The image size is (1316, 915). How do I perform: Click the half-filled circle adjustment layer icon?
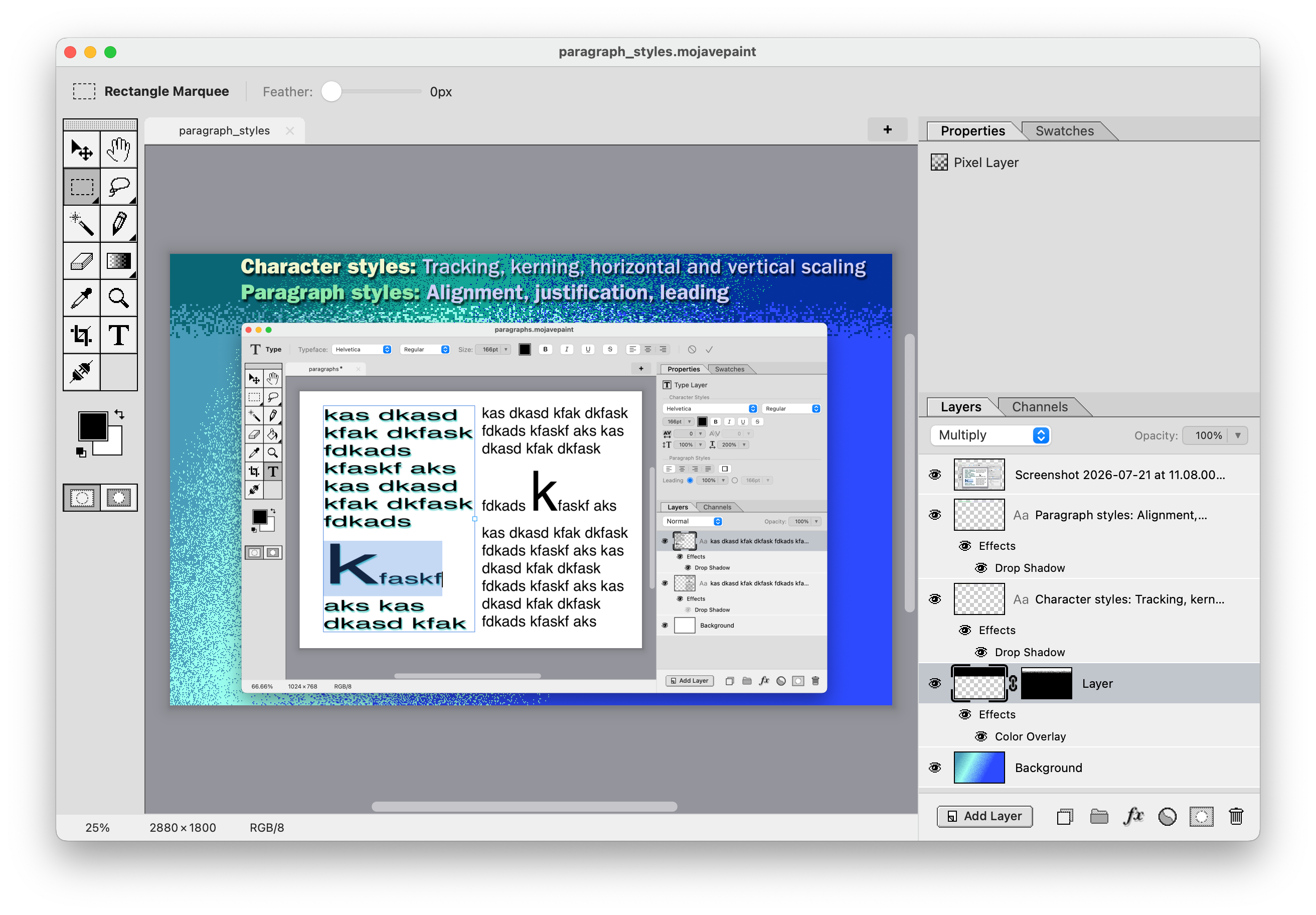(x=1167, y=816)
